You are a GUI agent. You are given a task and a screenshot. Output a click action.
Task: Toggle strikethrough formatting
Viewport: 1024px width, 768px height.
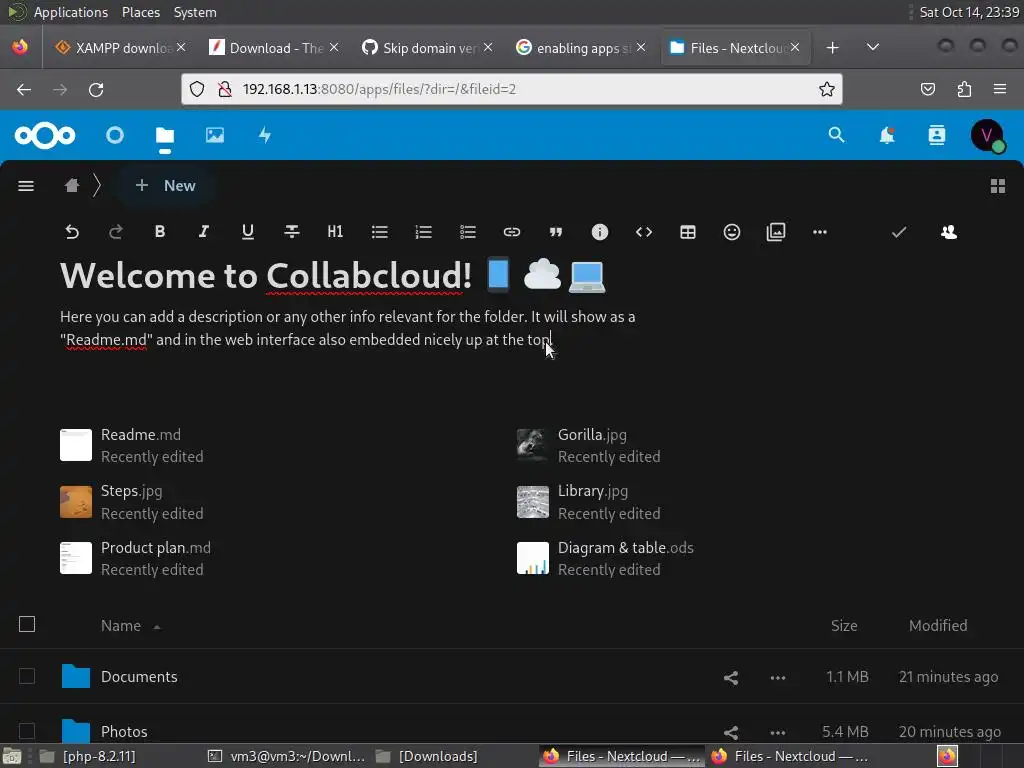tap(292, 232)
